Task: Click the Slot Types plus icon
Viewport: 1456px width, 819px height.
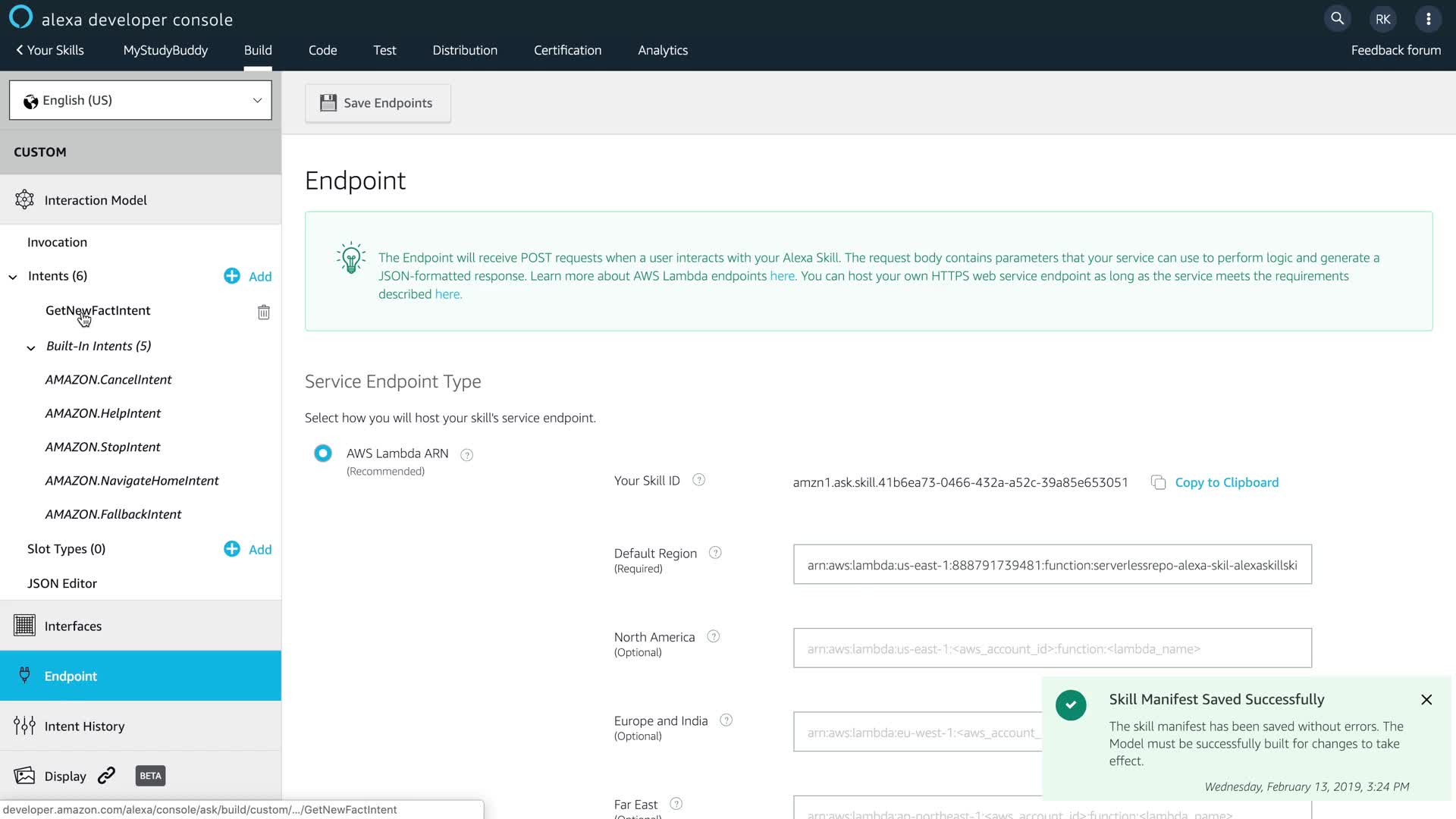Action: click(232, 549)
